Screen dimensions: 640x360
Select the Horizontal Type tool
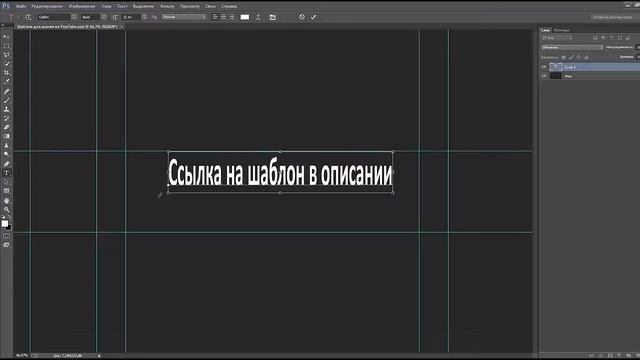coord(6,173)
